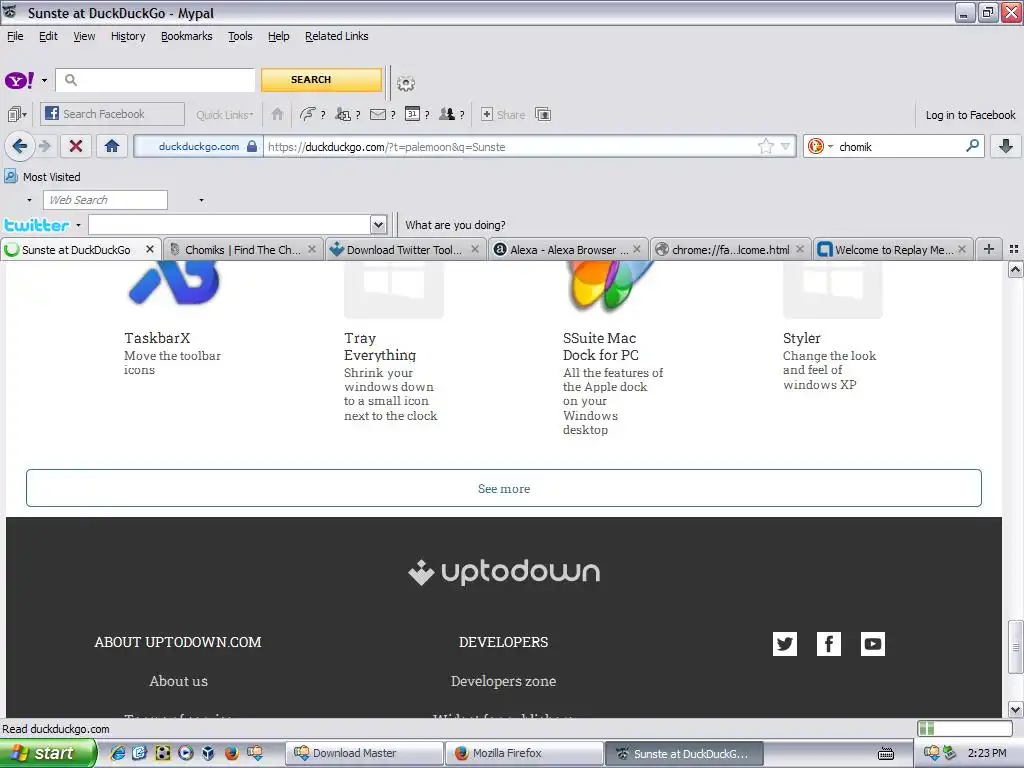Open Developers zone footer link
This screenshot has width=1024, height=768.
click(504, 680)
